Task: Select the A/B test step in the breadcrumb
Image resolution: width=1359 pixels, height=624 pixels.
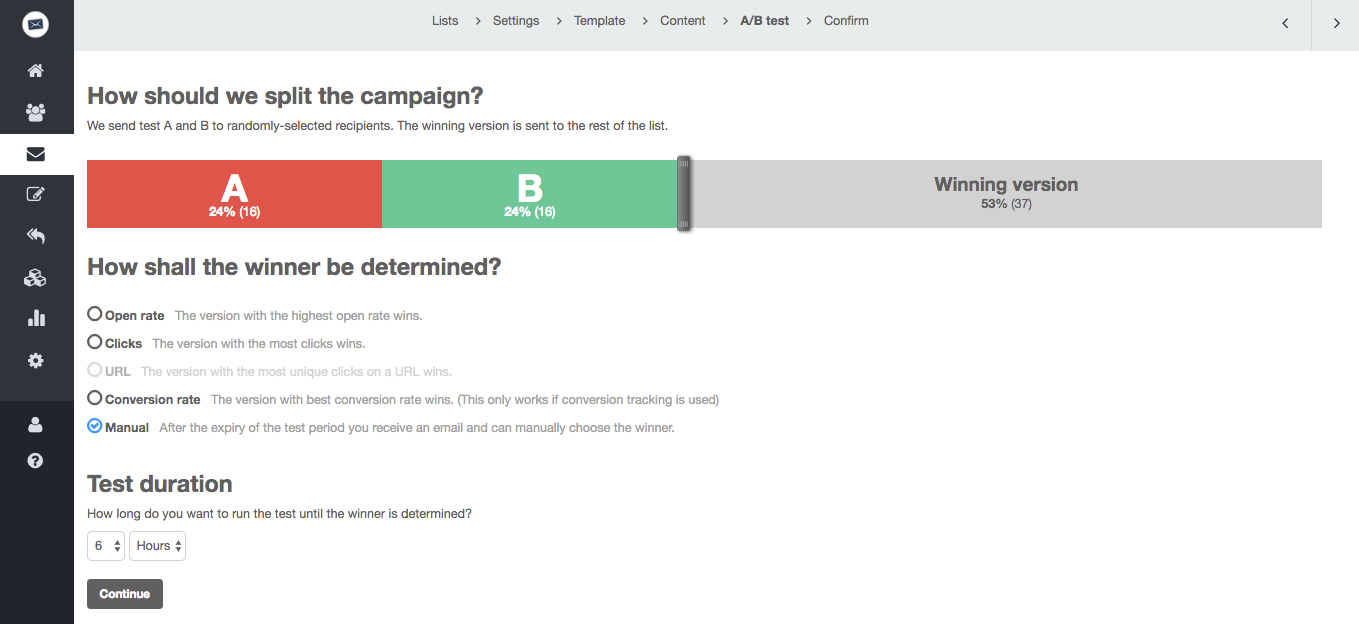Action: pyautogui.click(x=765, y=21)
